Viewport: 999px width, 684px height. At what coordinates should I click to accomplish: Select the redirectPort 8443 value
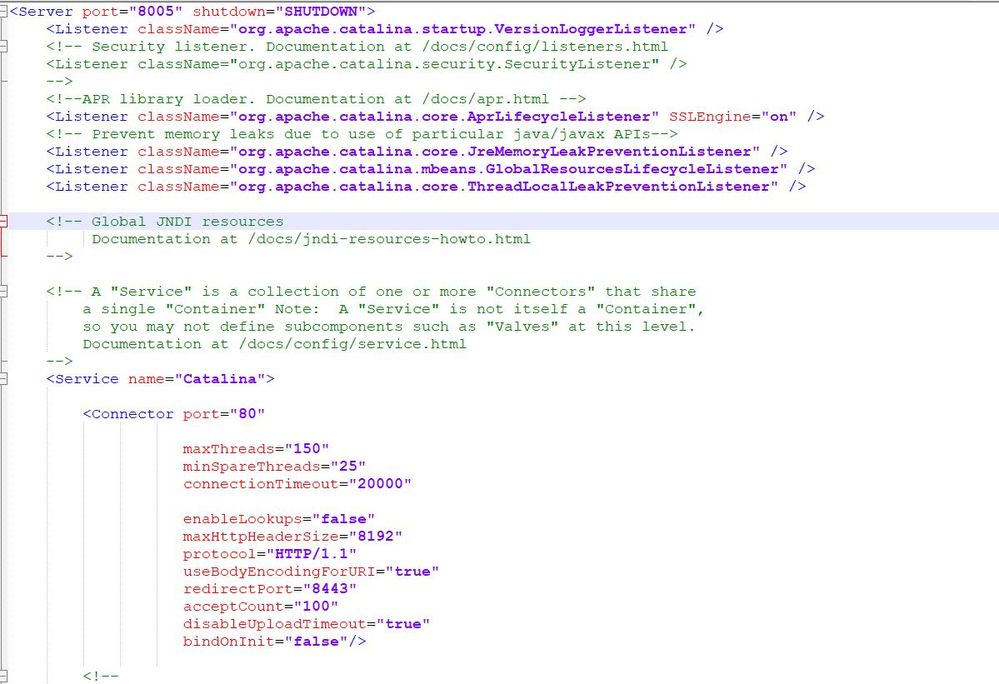click(331, 589)
